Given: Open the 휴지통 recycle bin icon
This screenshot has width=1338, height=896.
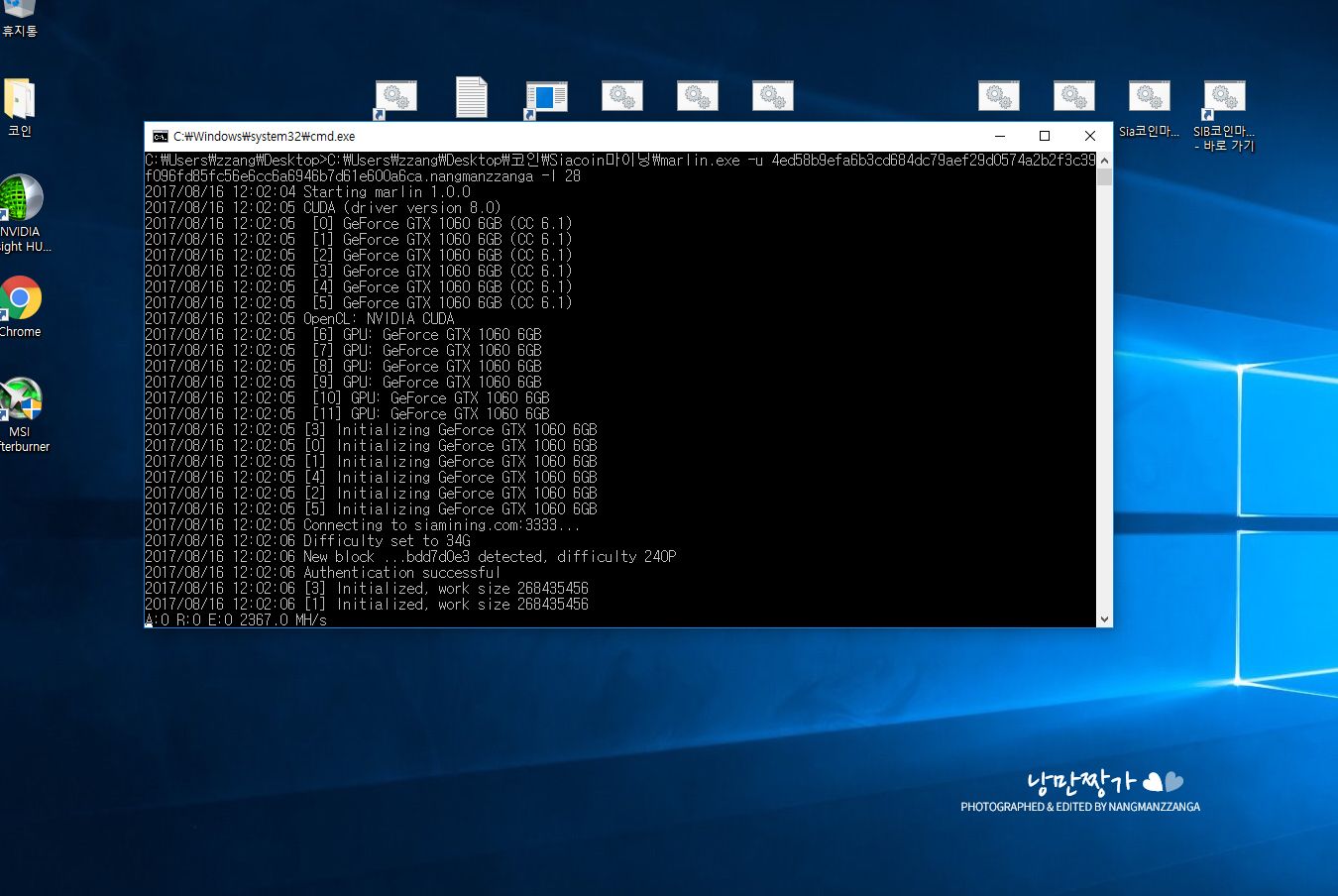Looking at the screenshot, I should click(18, 18).
